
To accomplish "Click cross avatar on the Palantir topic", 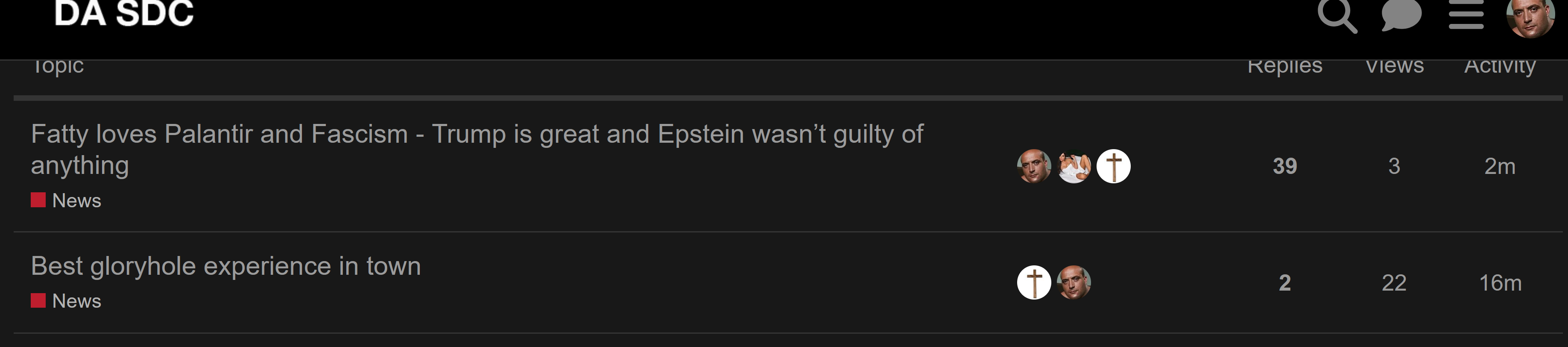I will 1113,166.
